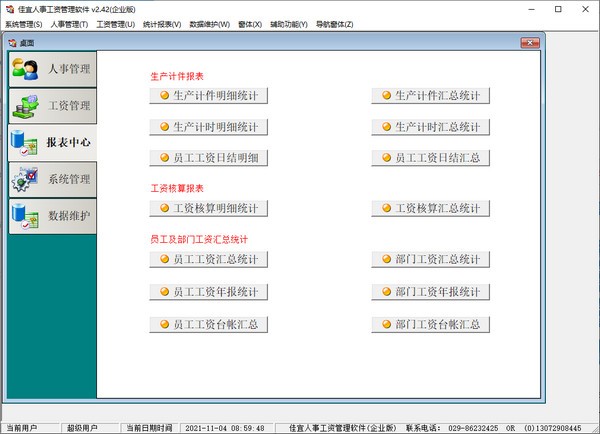Open the 统计报表(V) menu
This screenshot has width=600, height=434.
click(162, 24)
